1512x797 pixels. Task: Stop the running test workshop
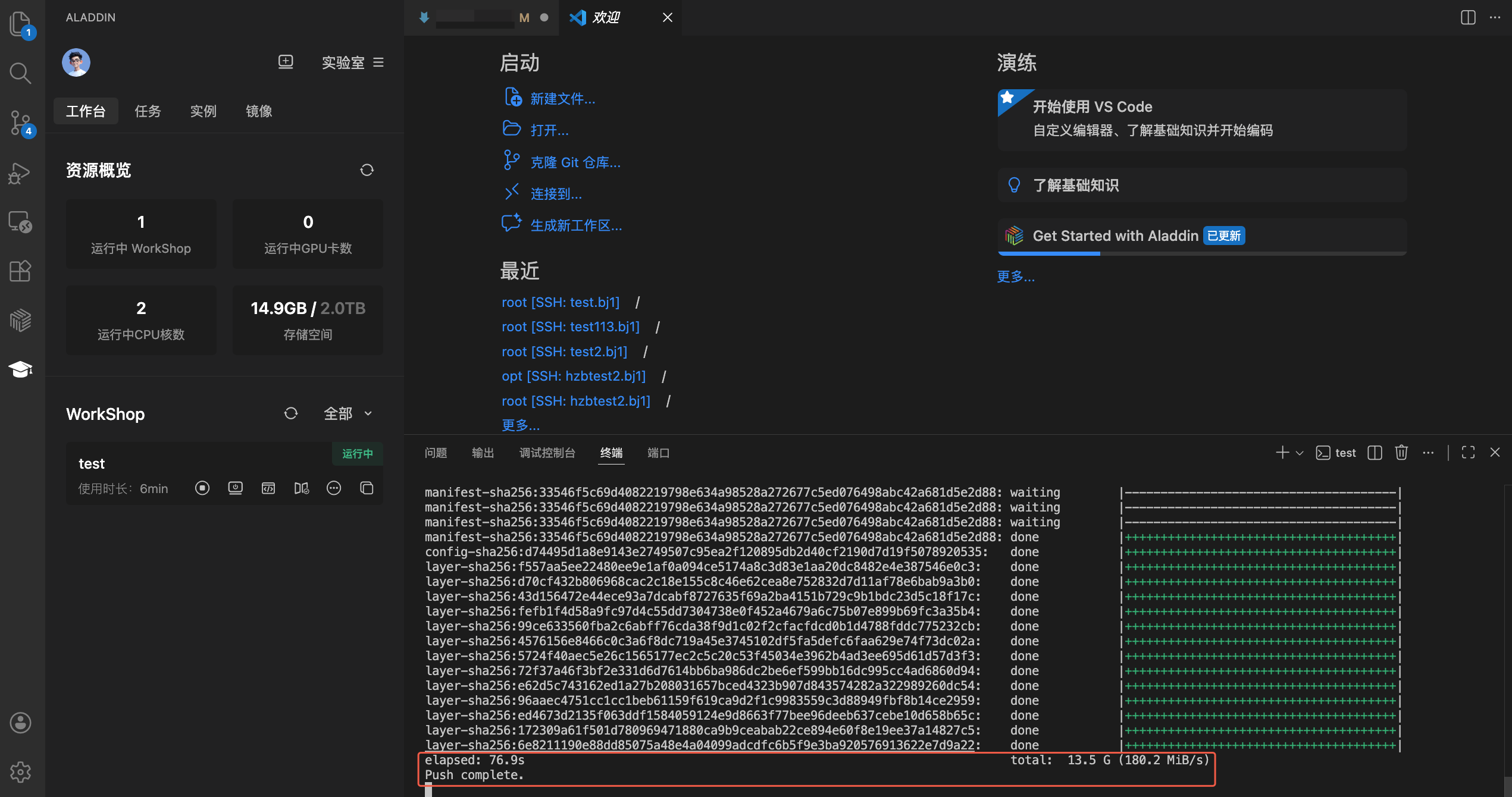coord(202,488)
